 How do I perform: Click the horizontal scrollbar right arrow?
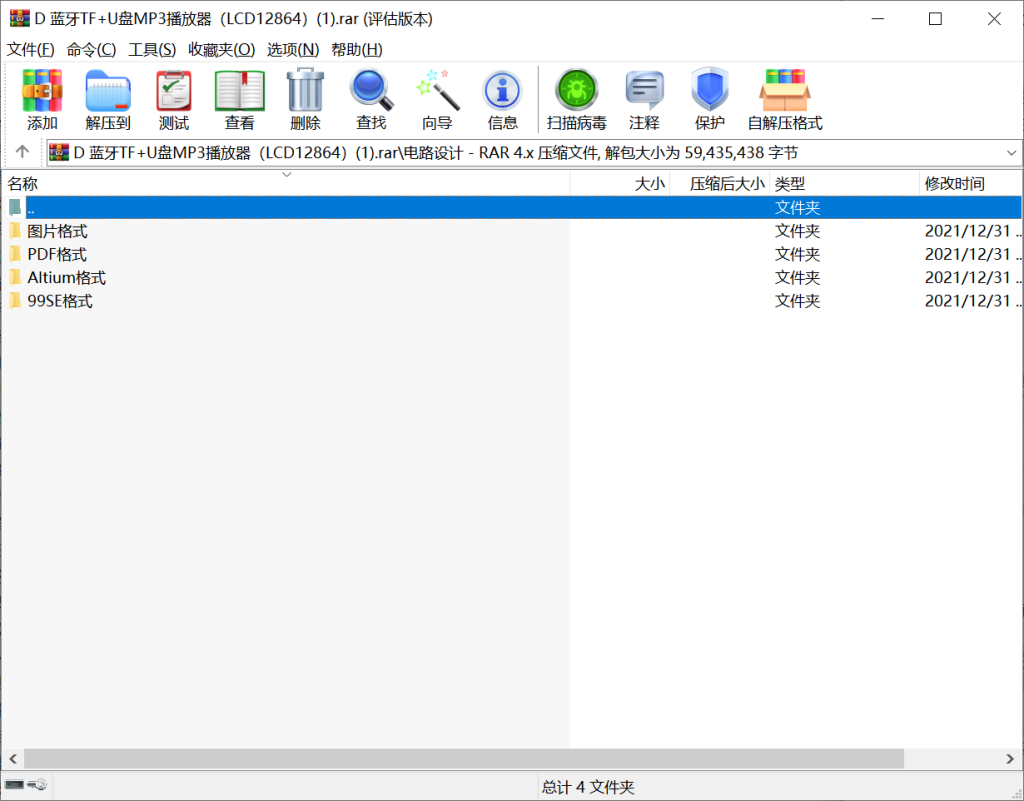coord(1012,759)
